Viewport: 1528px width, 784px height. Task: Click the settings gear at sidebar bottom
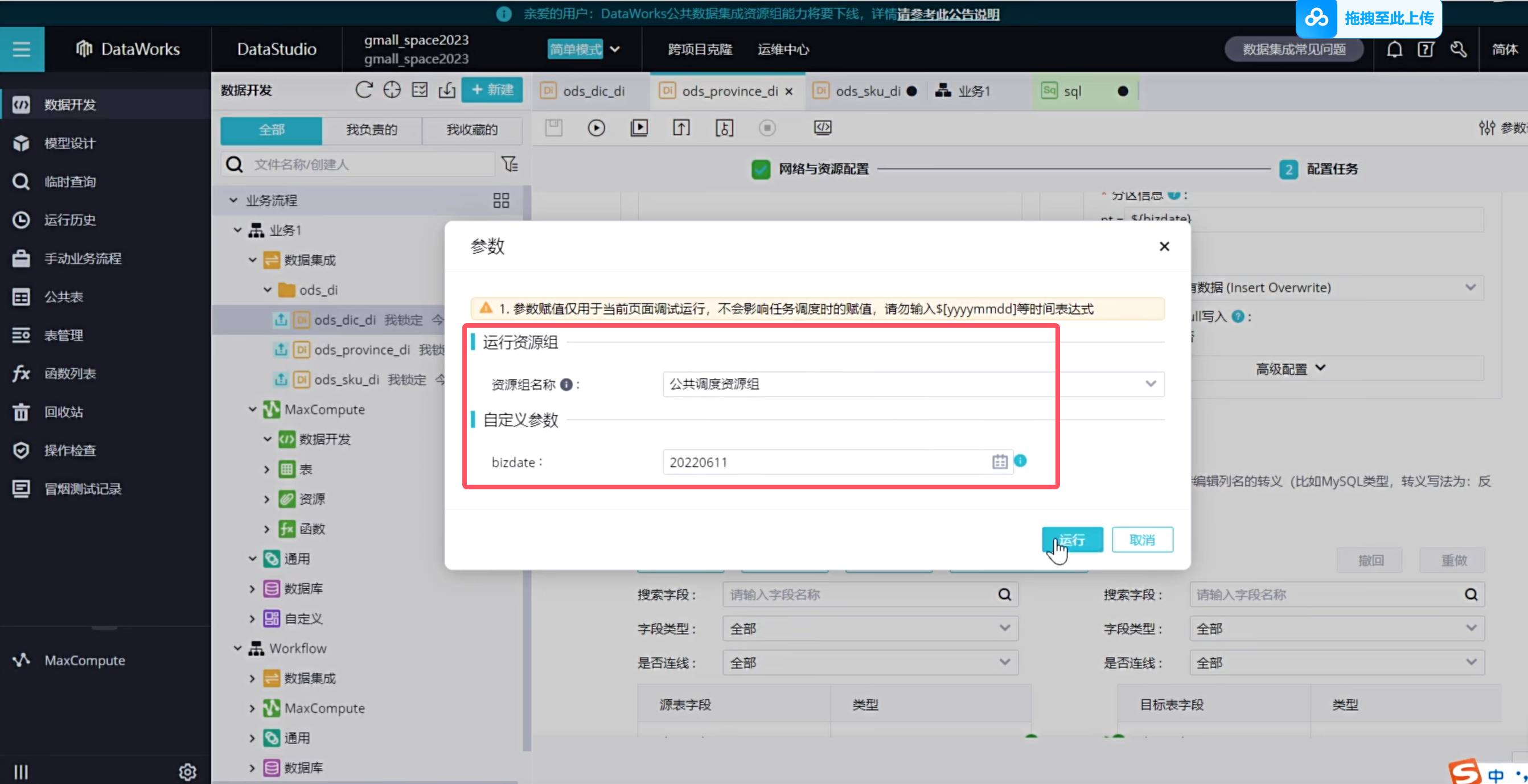(x=187, y=771)
